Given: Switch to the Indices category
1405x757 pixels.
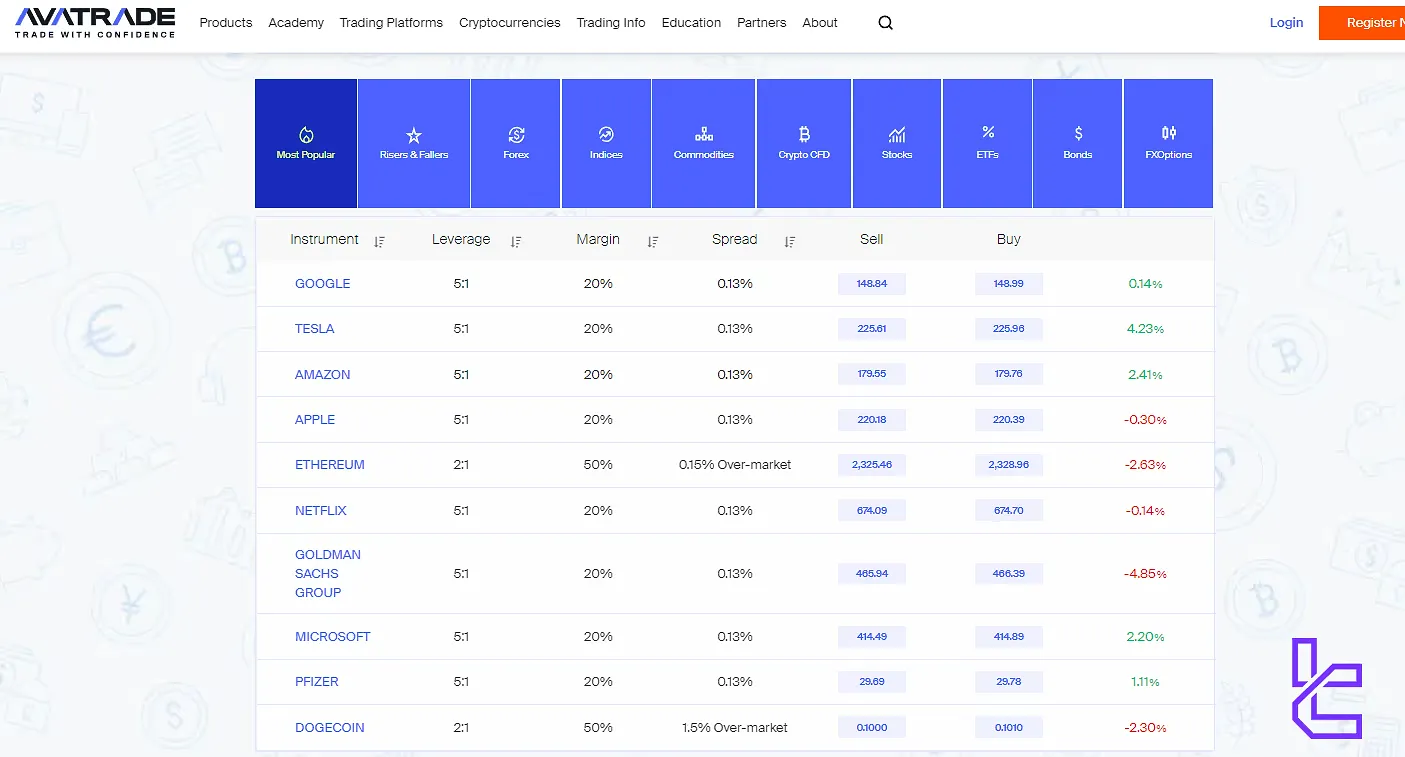Looking at the screenshot, I should tap(606, 143).
